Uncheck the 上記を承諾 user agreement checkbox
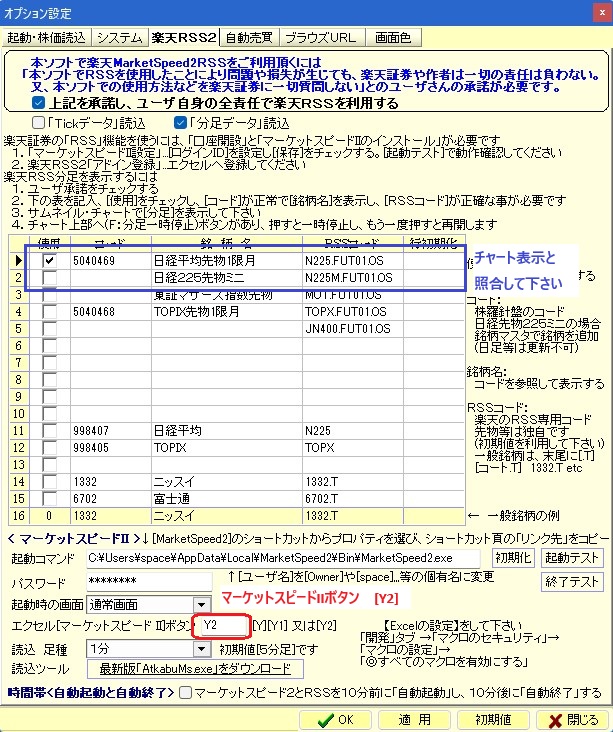Viewport: 613px width, 732px height. (x=38, y=102)
